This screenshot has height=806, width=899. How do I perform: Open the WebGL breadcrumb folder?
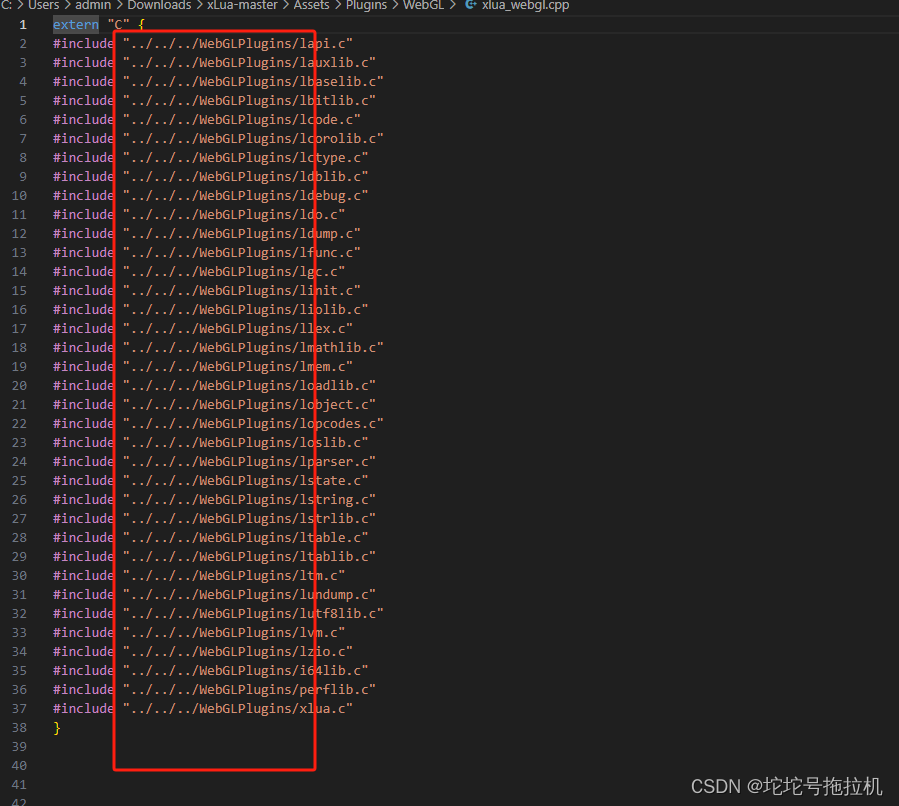pos(424,5)
